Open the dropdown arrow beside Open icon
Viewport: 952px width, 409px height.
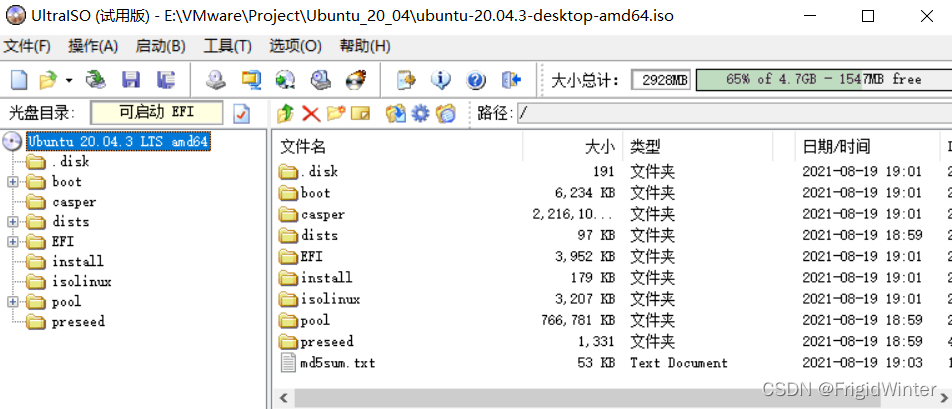click(x=69, y=80)
